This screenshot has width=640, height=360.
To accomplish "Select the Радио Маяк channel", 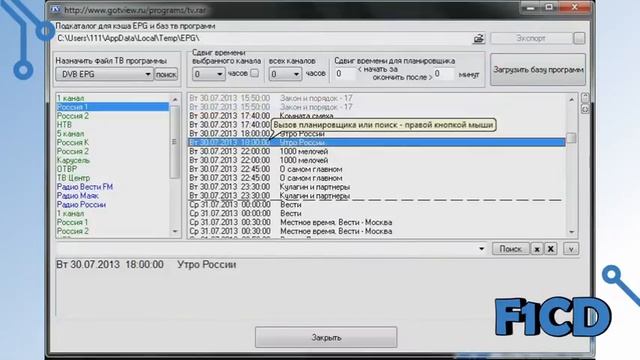I will pyautogui.click(x=78, y=196).
